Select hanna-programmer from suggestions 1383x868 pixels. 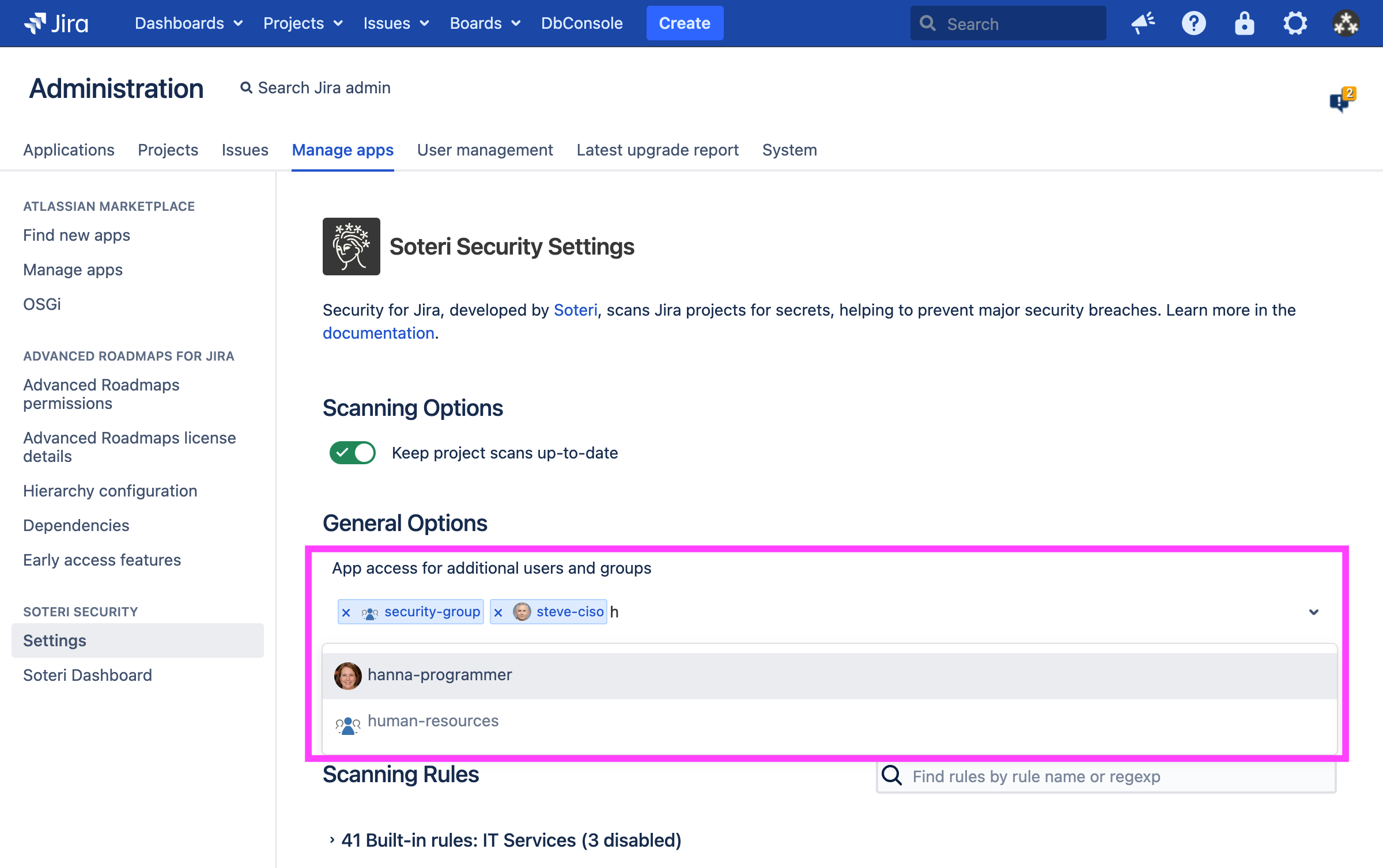440,675
